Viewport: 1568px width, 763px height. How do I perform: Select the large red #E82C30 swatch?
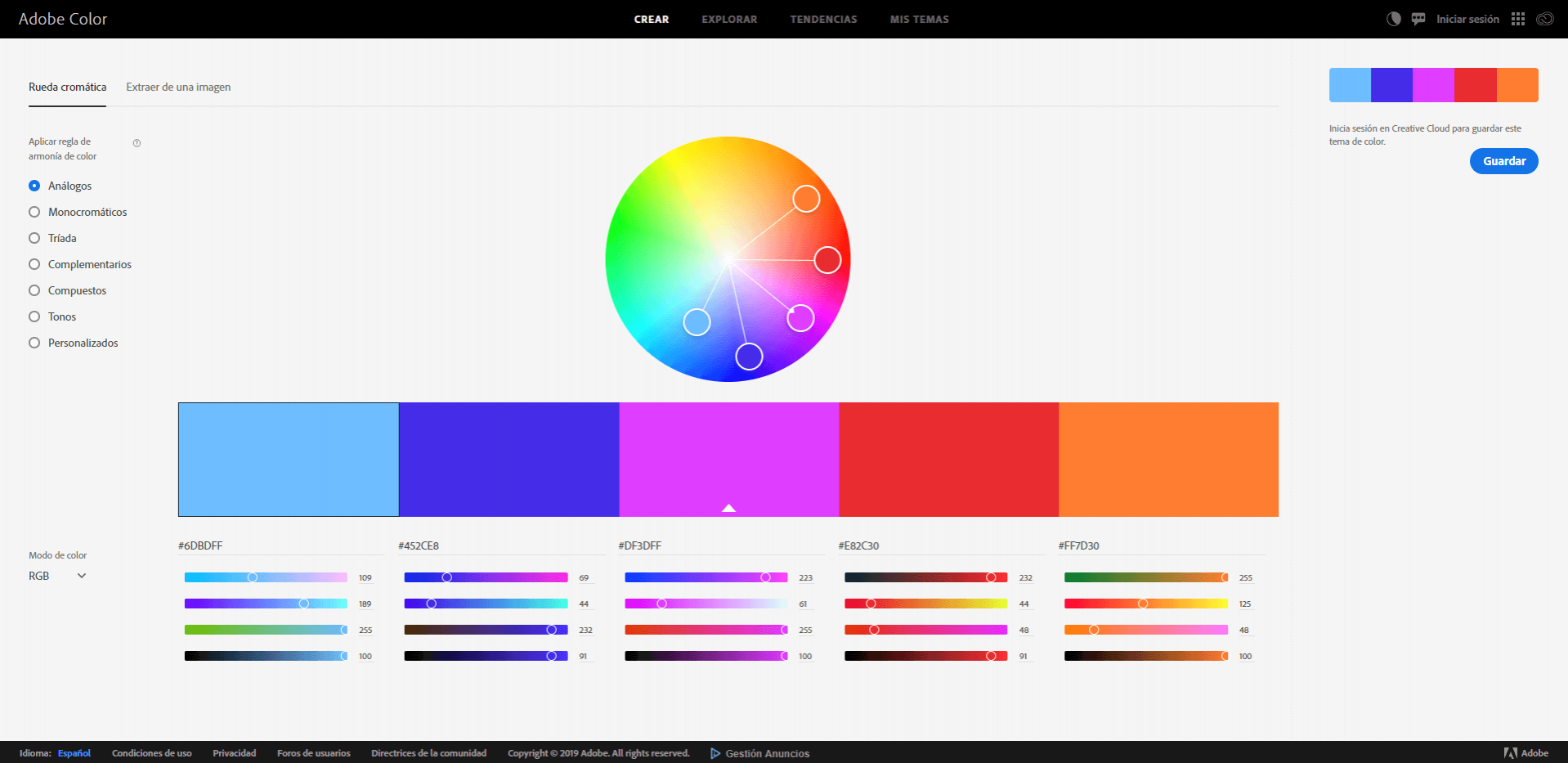point(949,460)
